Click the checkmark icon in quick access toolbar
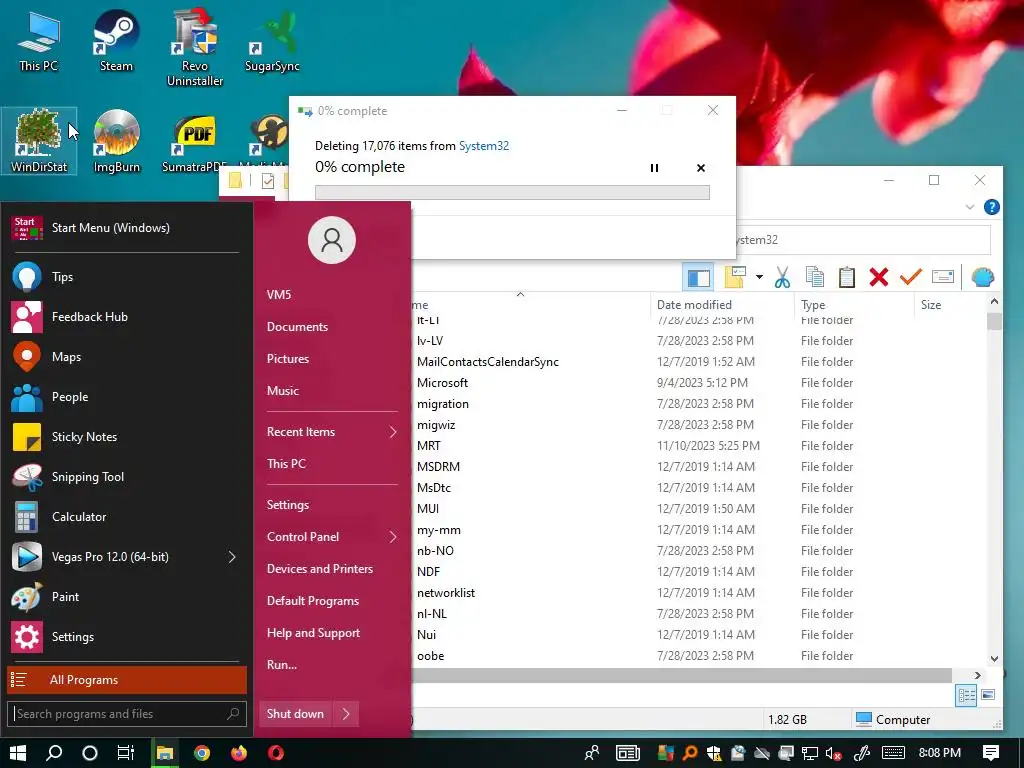This screenshot has width=1024, height=768. pyautogui.click(x=268, y=181)
